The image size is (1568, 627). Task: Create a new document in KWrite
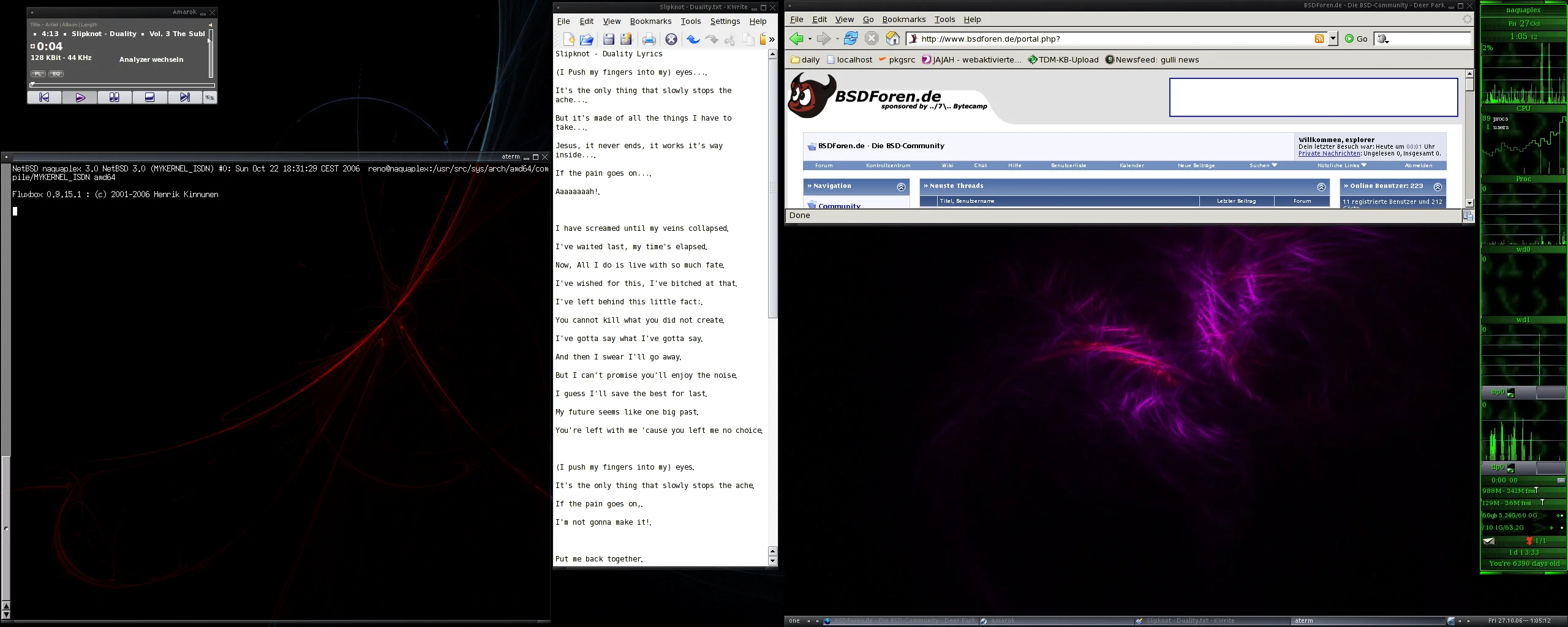[569, 39]
